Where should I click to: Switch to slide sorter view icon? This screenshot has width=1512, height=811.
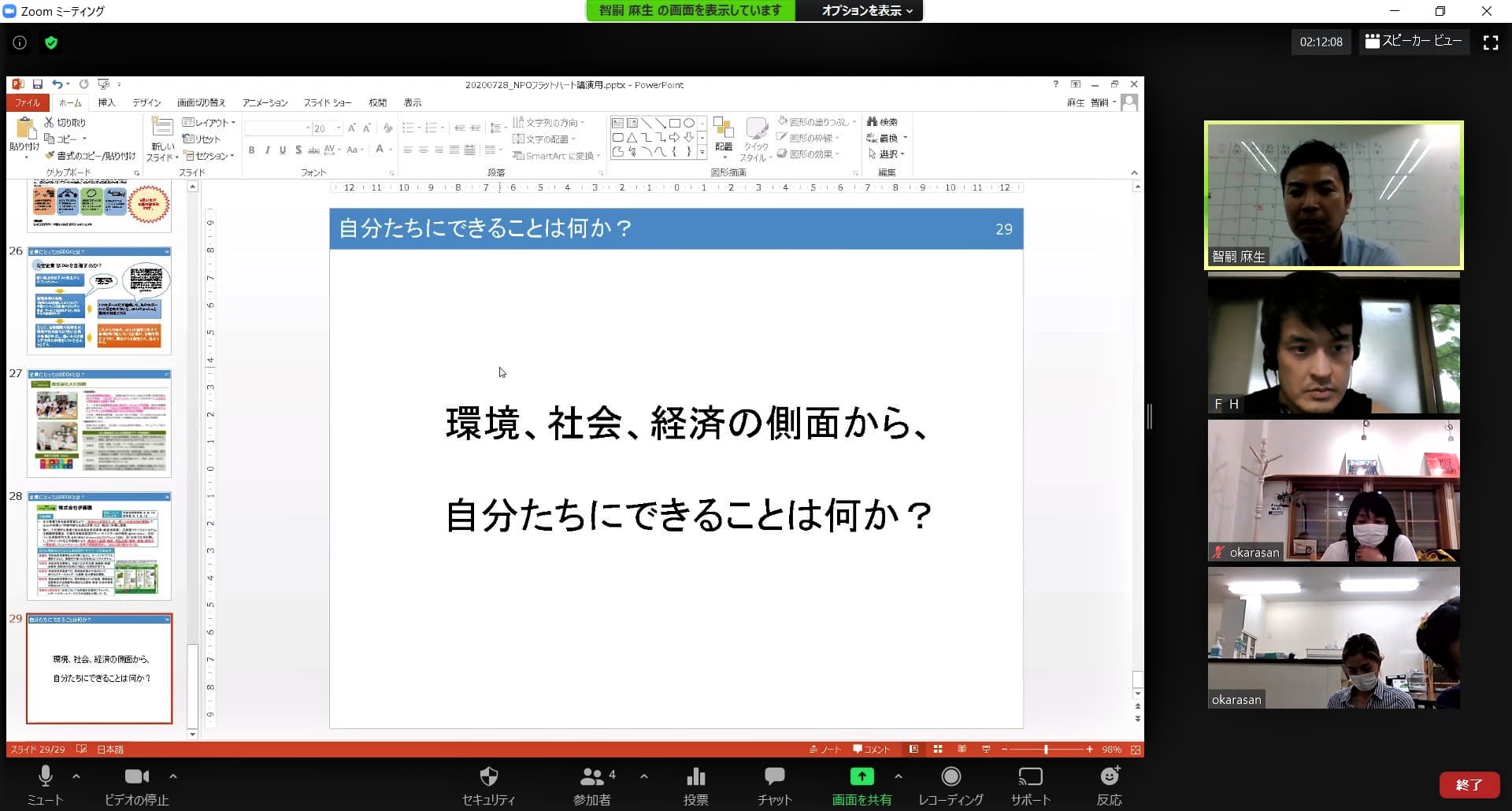(938, 750)
